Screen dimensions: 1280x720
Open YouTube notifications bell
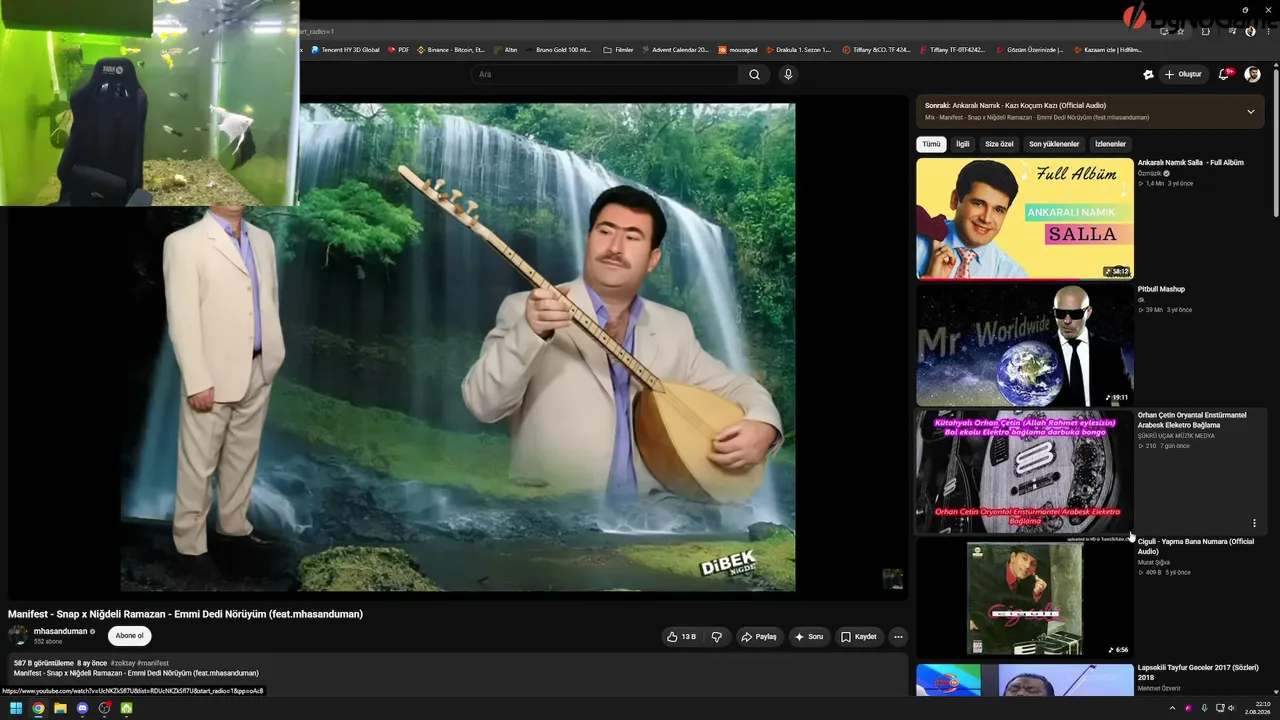(x=1224, y=74)
